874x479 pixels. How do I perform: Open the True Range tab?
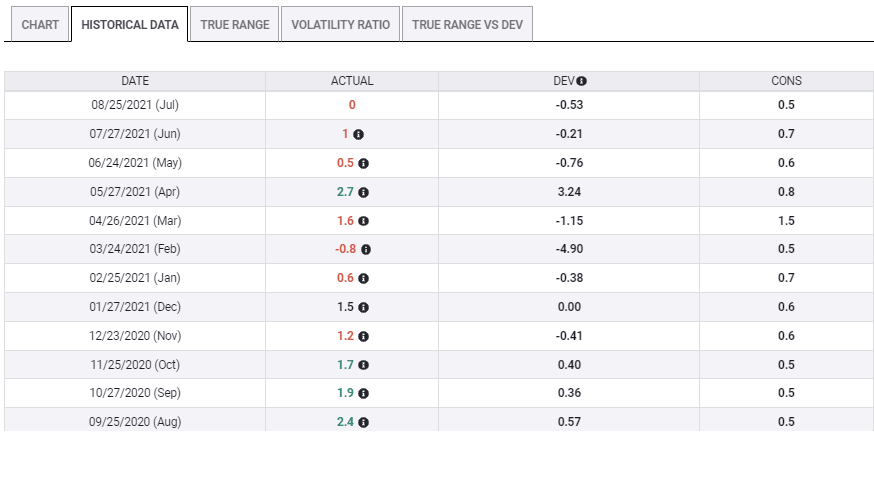[x=235, y=24]
